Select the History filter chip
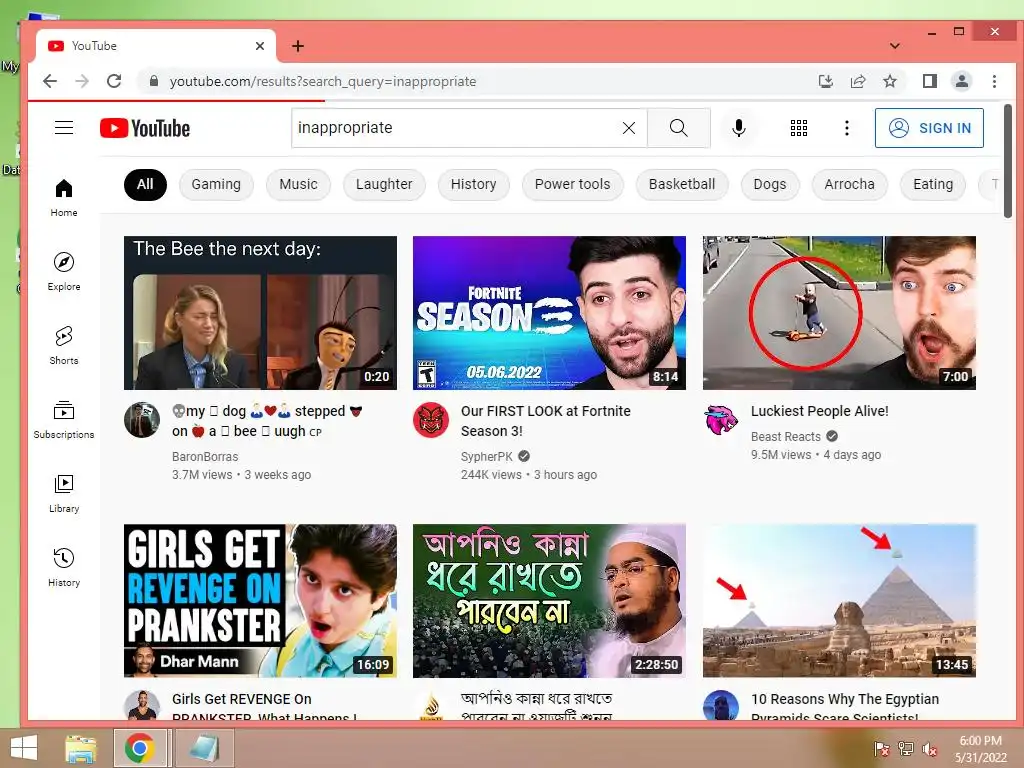 pos(473,185)
